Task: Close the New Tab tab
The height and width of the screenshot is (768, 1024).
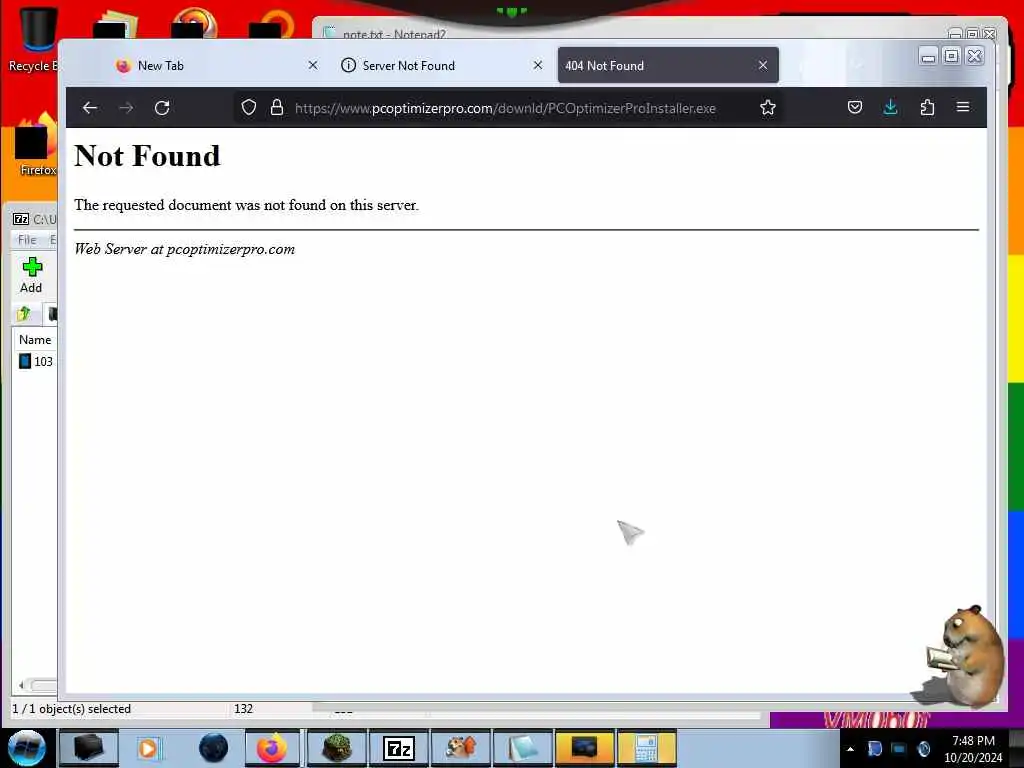Action: (313, 65)
